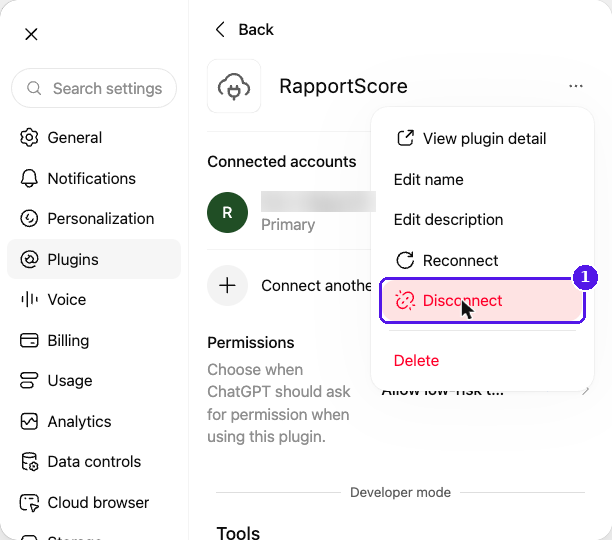This screenshot has height=540, width=612.
Task: Toggle the three-dots more options menu
Action: pos(576,86)
